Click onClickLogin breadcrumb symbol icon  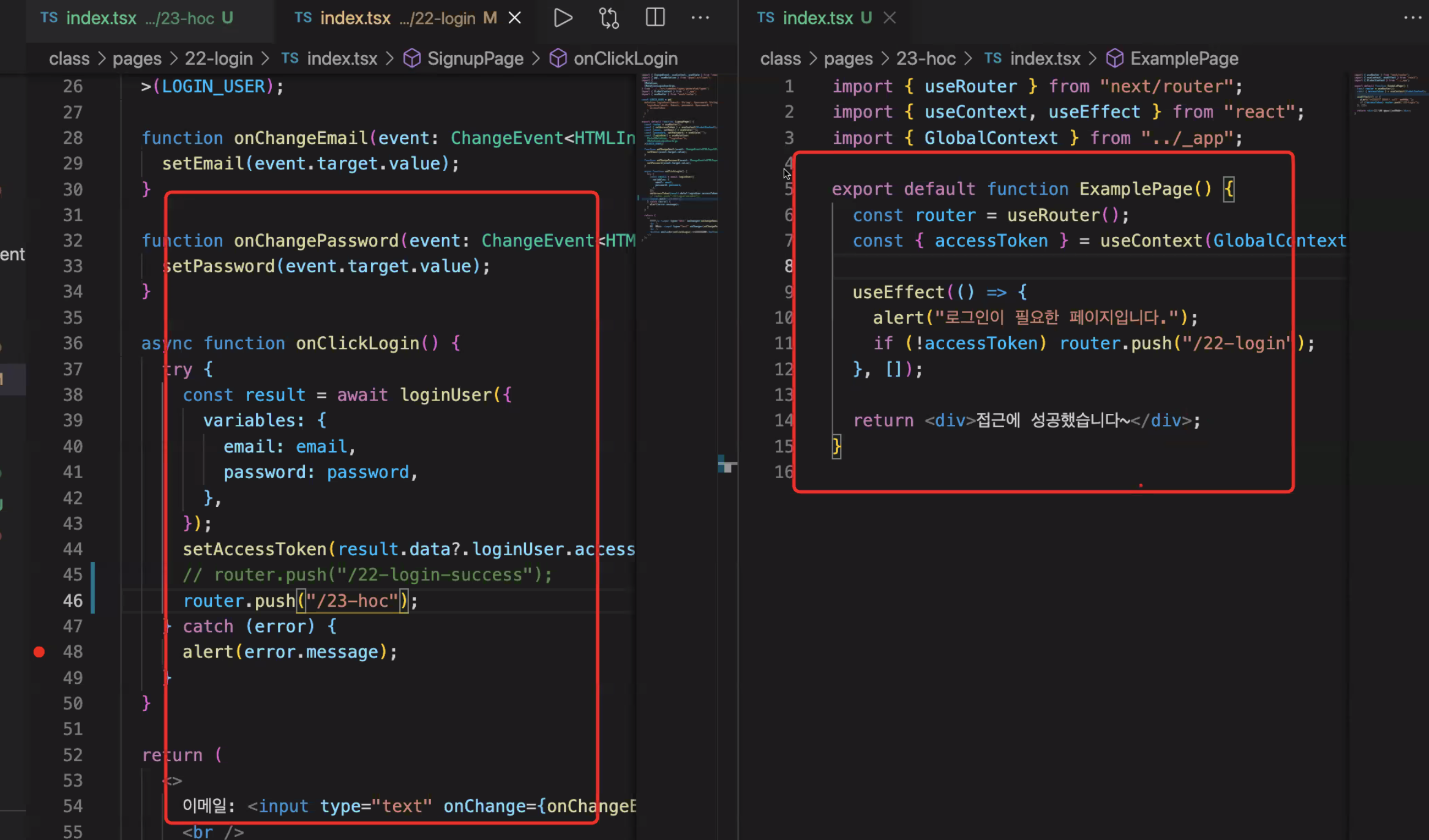pyautogui.click(x=558, y=59)
